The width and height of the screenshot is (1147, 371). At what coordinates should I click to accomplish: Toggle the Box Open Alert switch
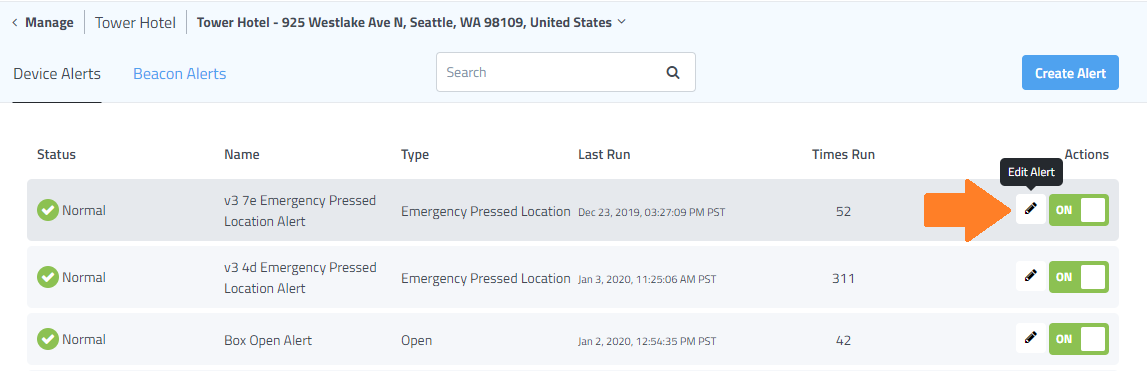point(1079,339)
